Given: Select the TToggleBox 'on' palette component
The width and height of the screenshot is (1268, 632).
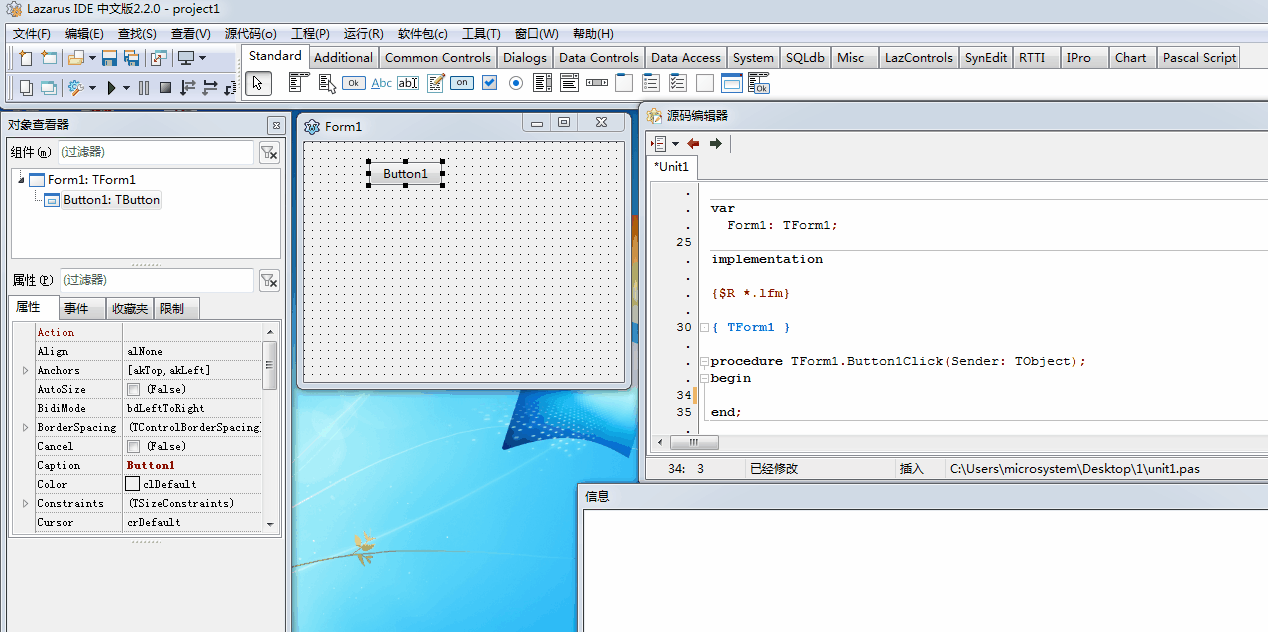Looking at the screenshot, I should 462,83.
